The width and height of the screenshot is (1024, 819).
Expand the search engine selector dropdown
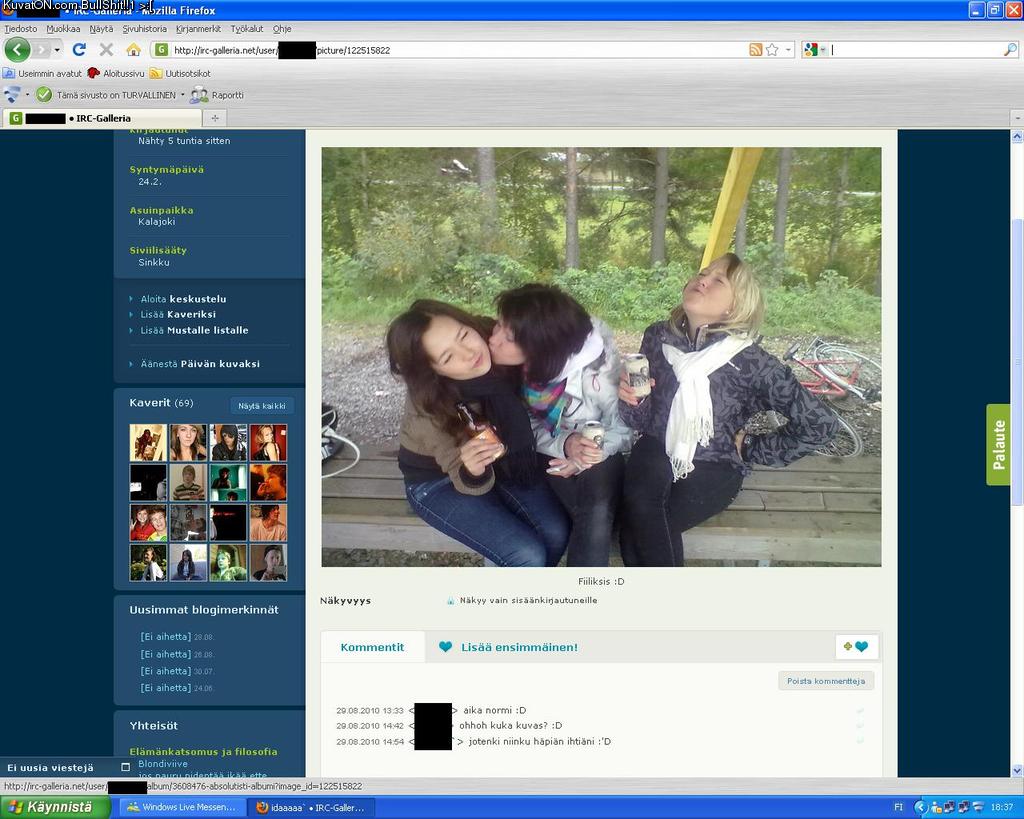click(823, 49)
